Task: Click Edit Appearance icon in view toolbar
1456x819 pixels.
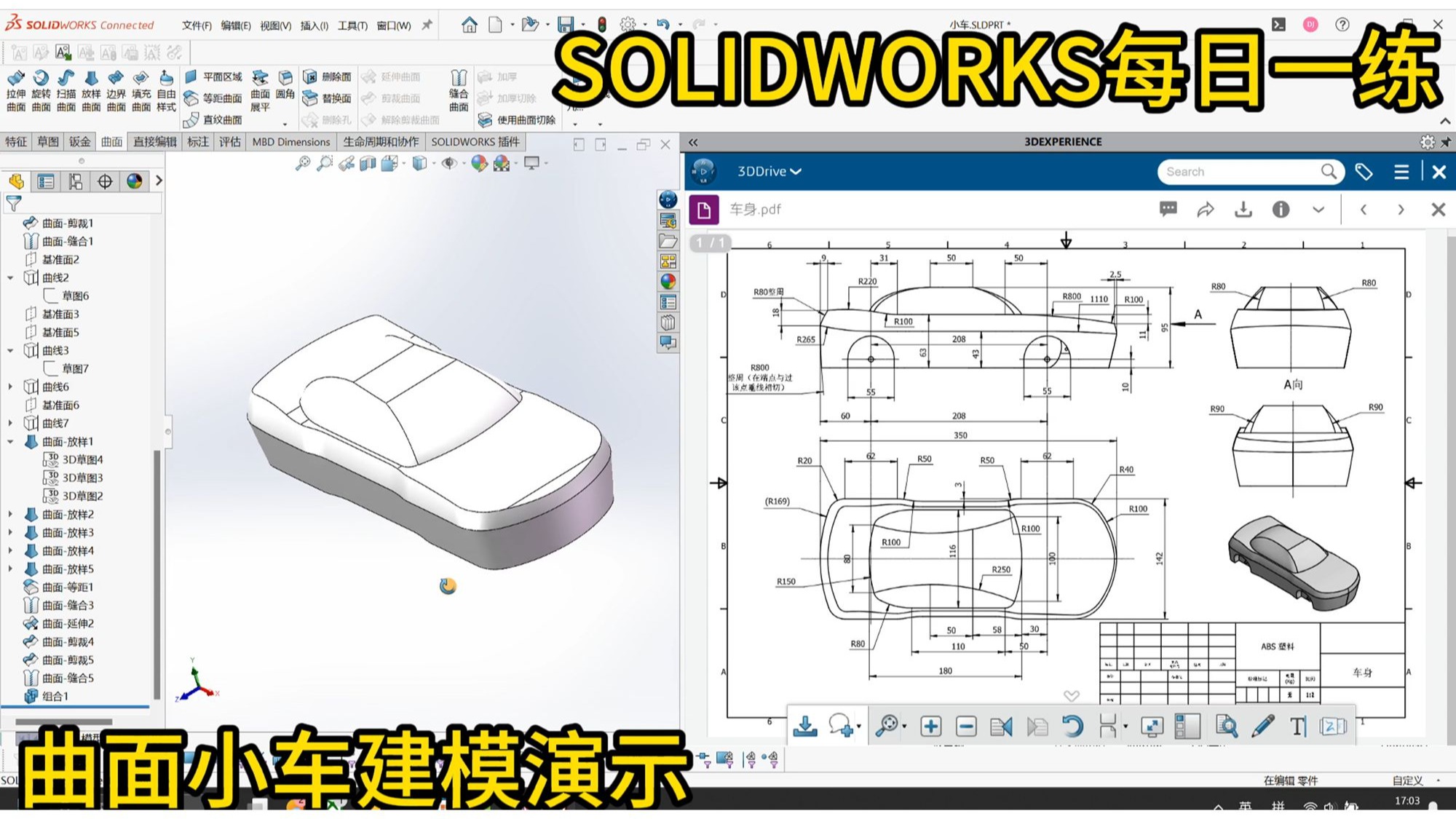Action: tap(478, 164)
